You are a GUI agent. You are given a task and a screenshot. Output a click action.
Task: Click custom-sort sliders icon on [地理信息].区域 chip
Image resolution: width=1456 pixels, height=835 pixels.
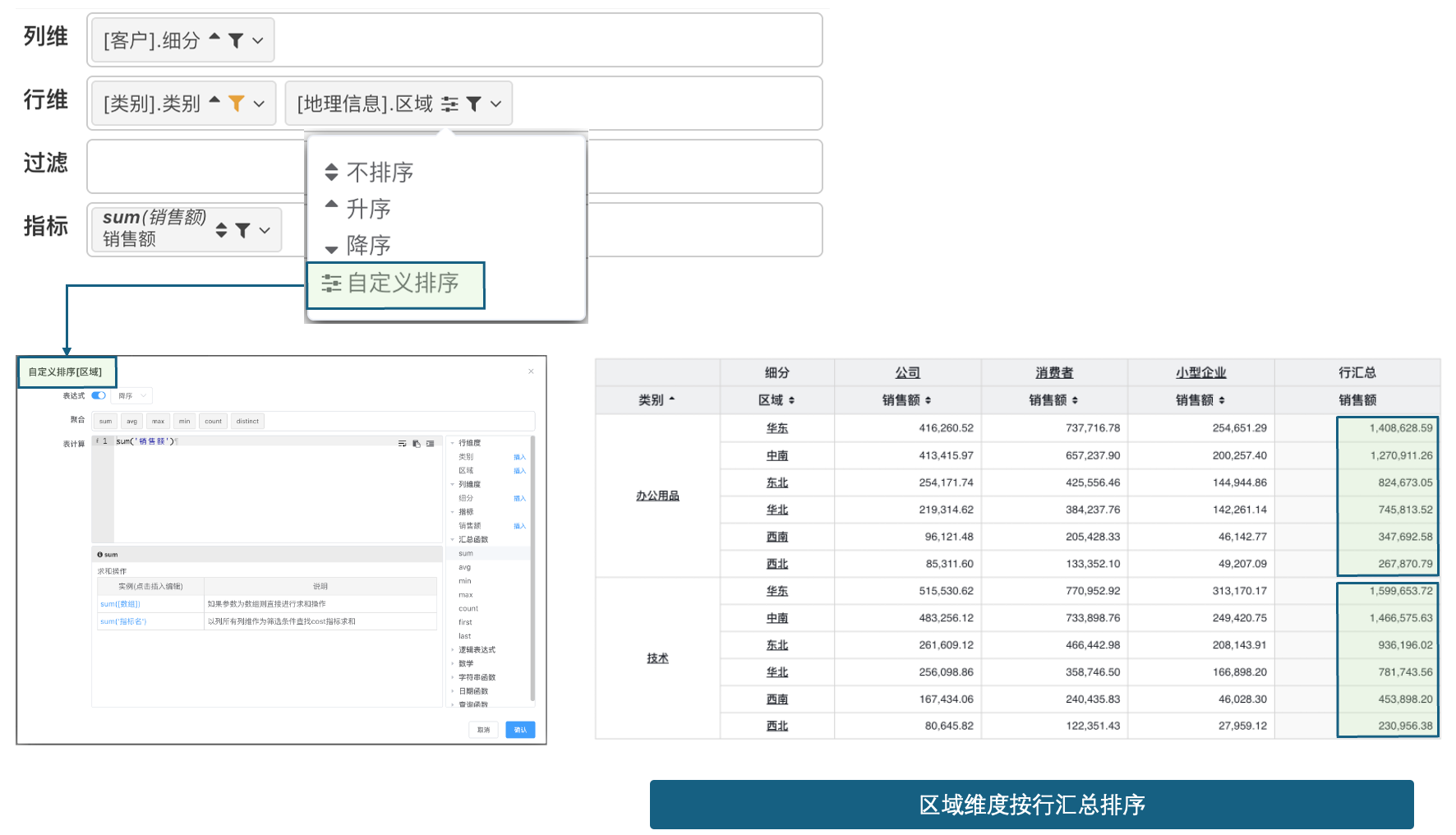pos(449,104)
